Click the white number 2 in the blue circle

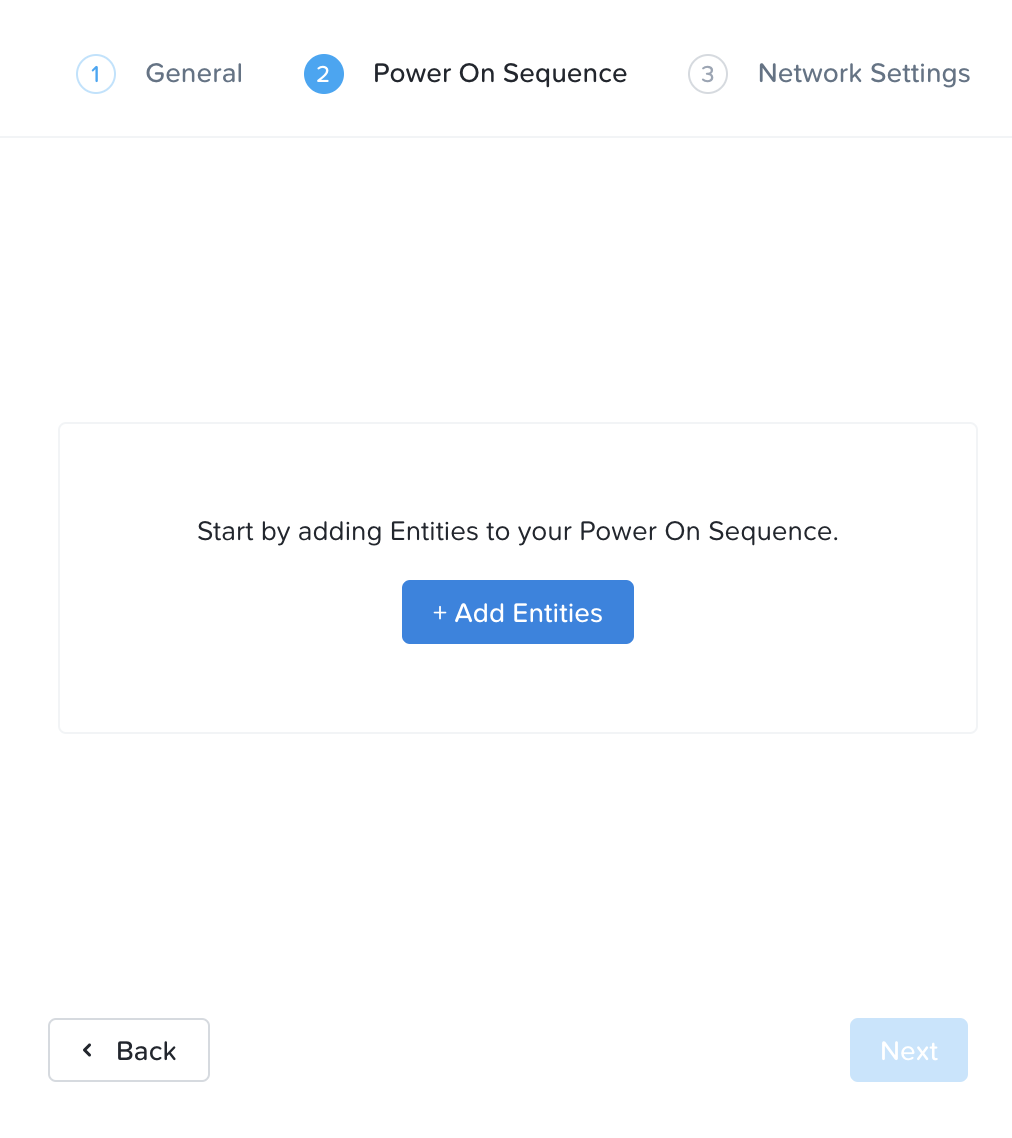tap(323, 74)
